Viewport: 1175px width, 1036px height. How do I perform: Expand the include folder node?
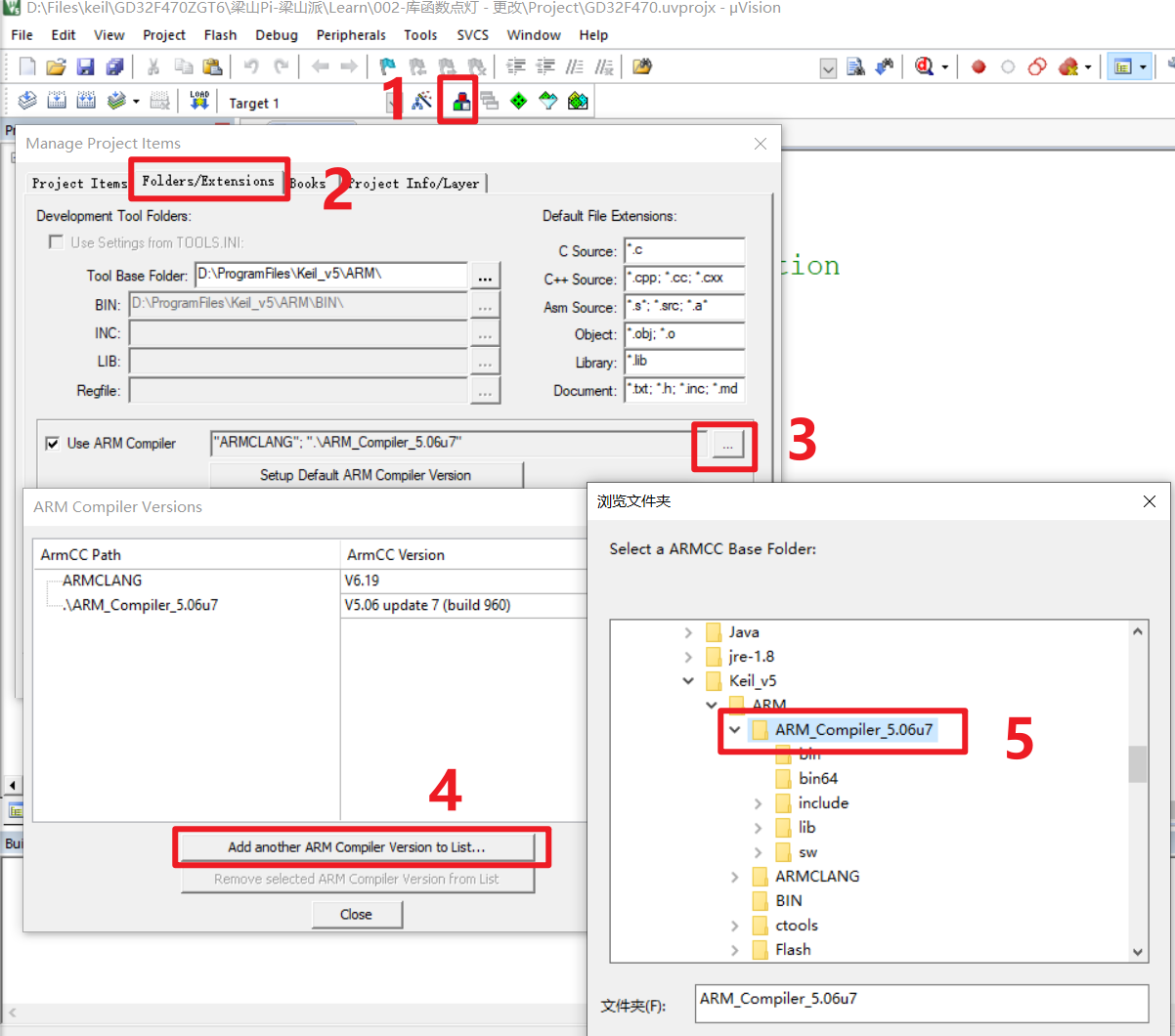[x=758, y=803]
